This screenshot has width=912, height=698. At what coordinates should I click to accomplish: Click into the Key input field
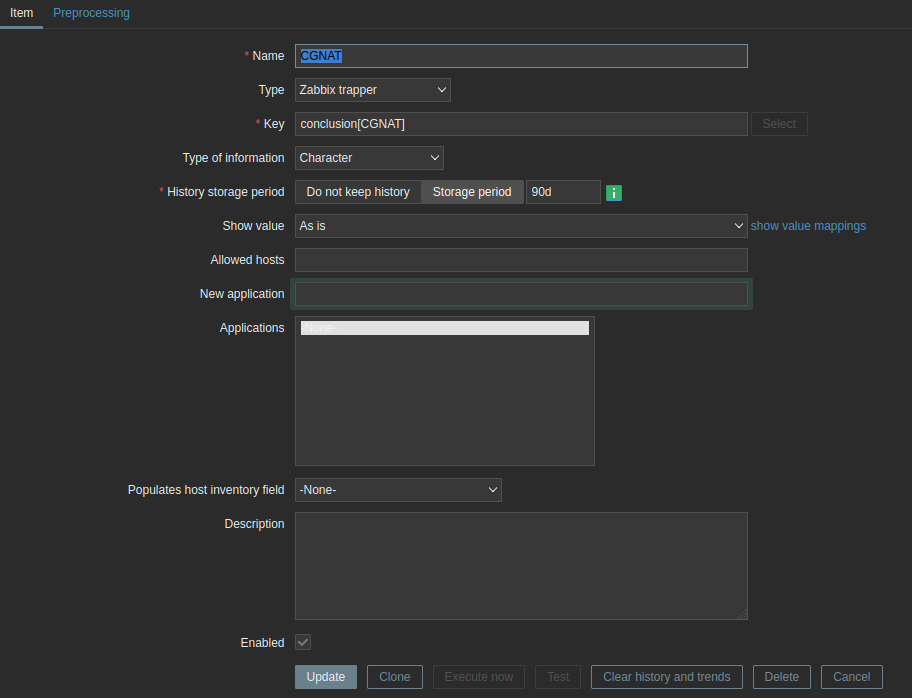coord(520,124)
